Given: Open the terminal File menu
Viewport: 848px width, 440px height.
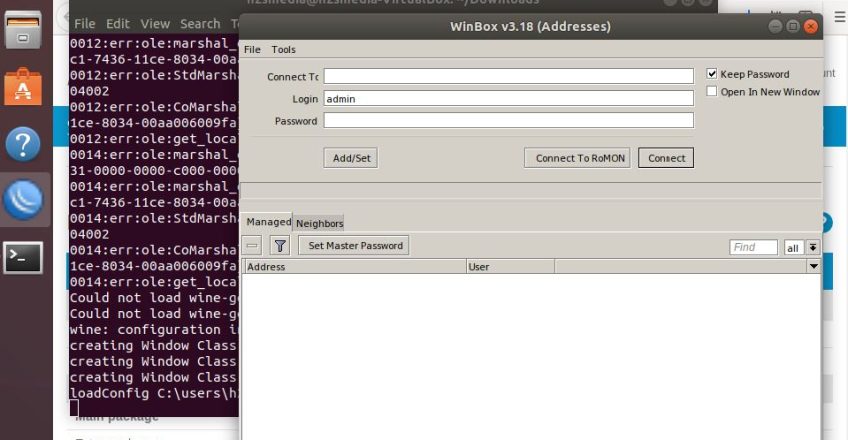Looking at the screenshot, I should (x=84, y=24).
